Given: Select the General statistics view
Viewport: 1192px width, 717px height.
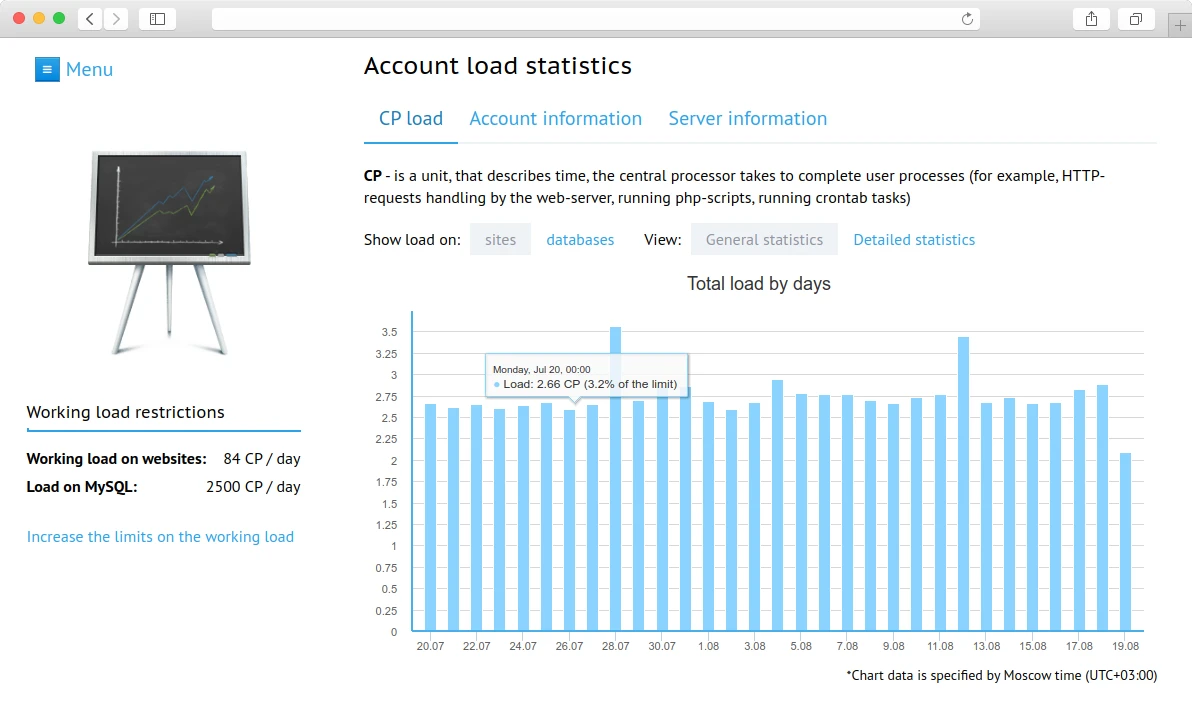Looking at the screenshot, I should (764, 239).
